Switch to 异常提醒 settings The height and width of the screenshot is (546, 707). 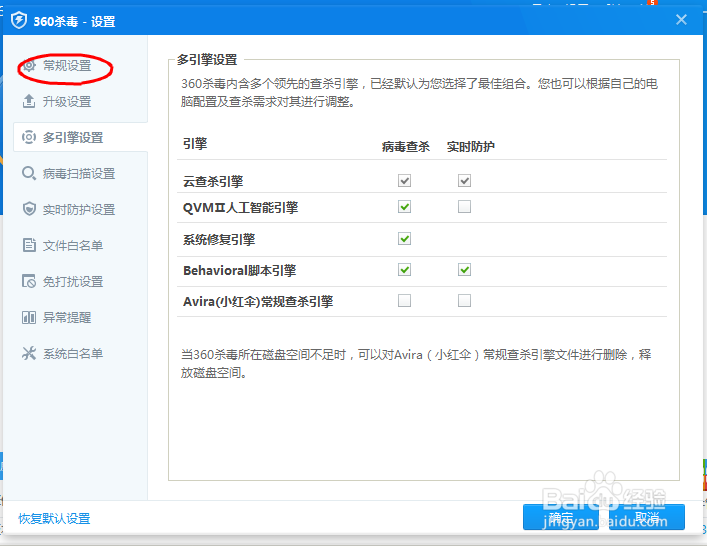pyautogui.click(x=67, y=317)
